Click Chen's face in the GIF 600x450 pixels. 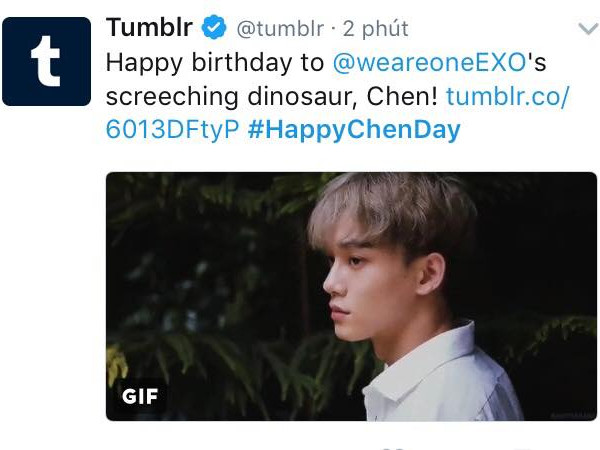(370, 275)
